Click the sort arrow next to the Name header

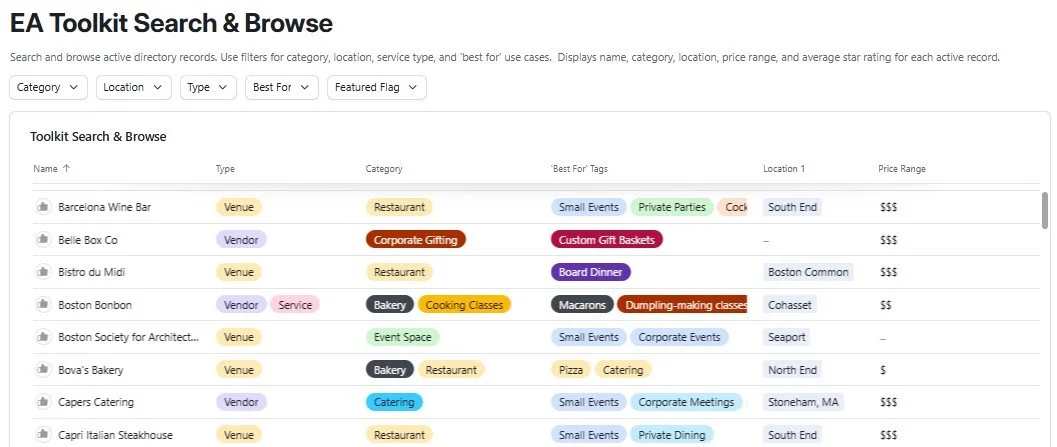[66, 169]
